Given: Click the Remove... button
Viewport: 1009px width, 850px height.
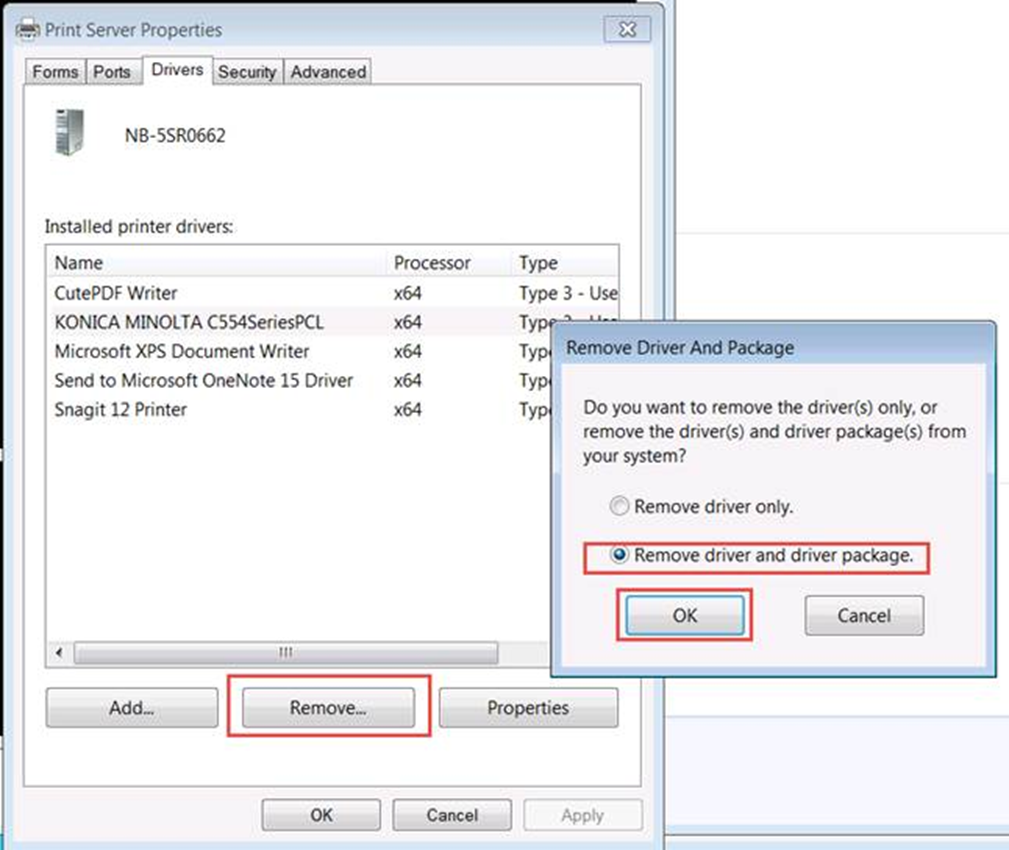Looking at the screenshot, I should pyautogui.click(x=328, y=708).
